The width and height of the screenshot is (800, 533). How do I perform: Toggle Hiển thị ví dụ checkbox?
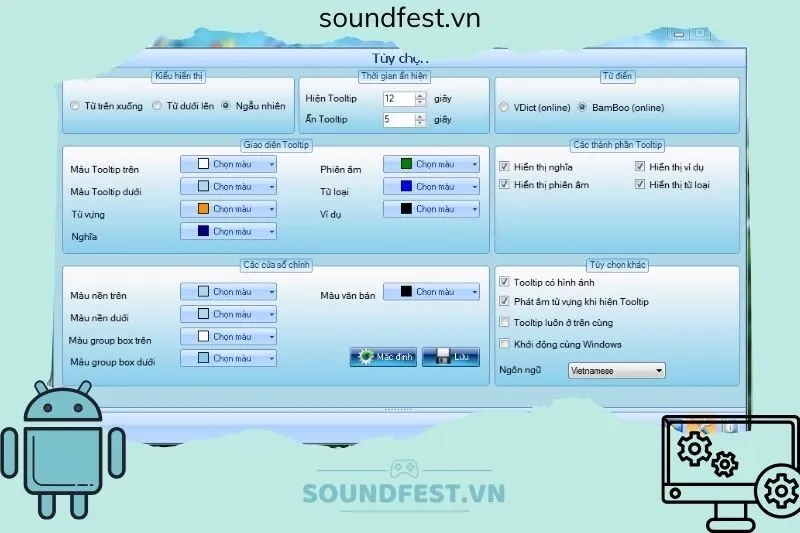641,167
